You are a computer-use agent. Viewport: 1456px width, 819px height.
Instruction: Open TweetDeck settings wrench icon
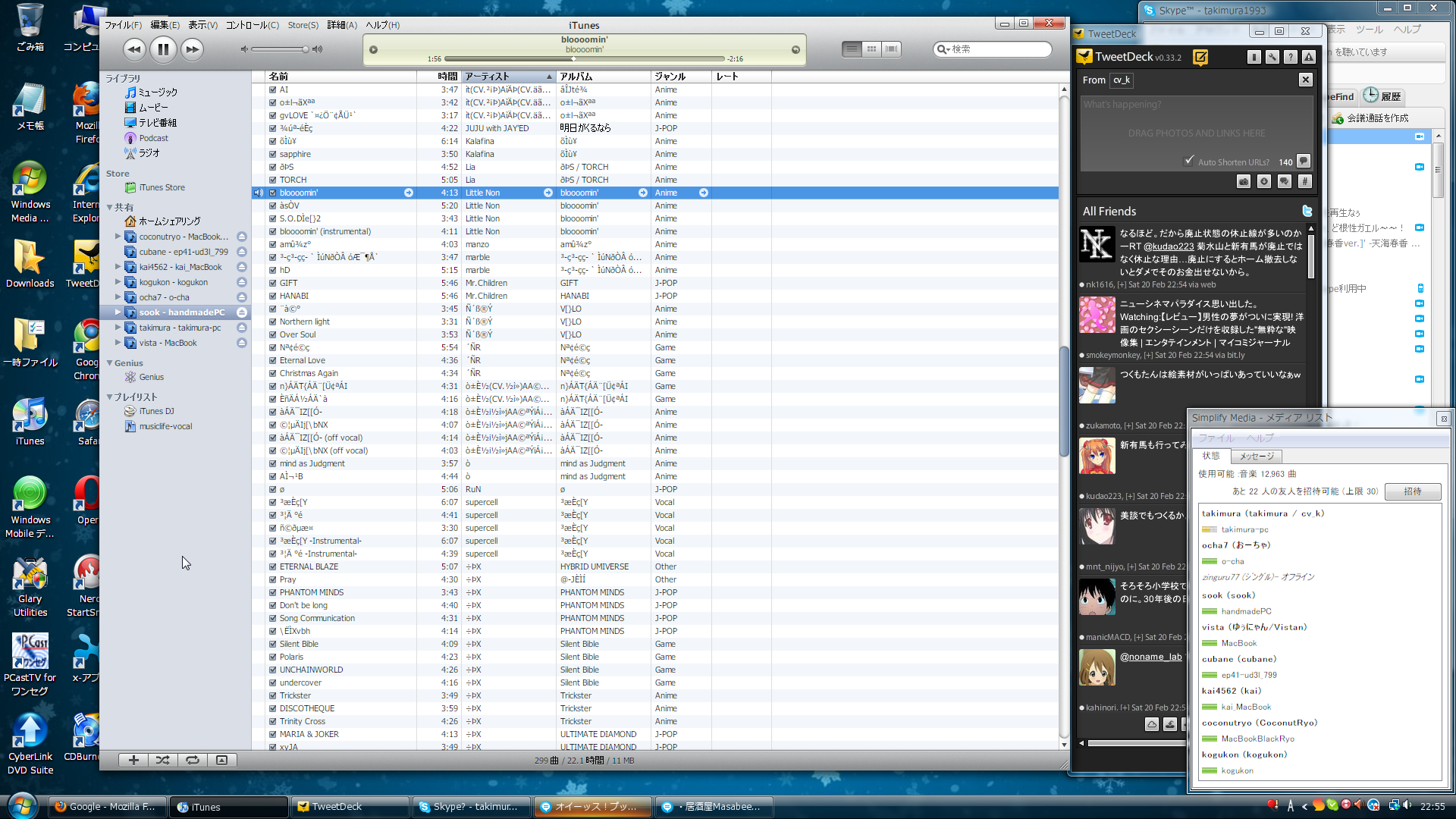pyautogui.click(x=1272, y=57)
